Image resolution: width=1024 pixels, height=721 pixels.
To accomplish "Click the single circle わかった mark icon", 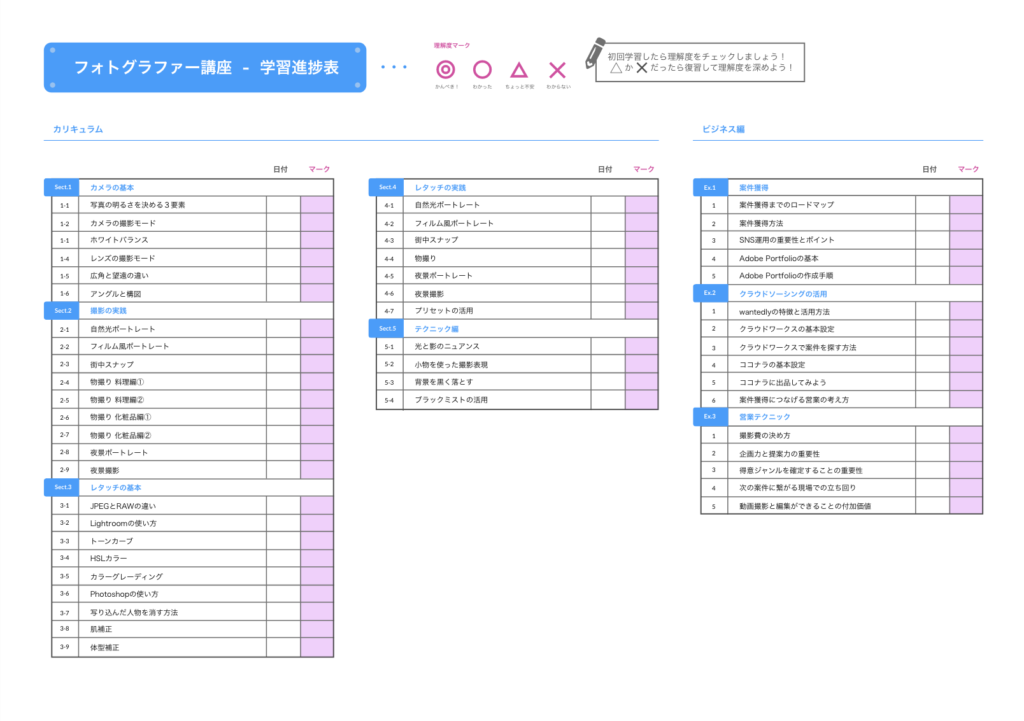I will (x=482, y=69).
